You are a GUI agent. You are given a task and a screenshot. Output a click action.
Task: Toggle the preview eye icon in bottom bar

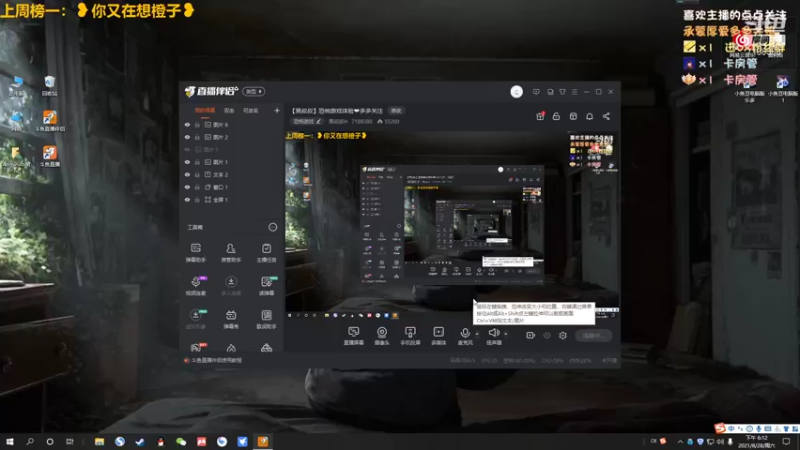[x=547, y=335]
